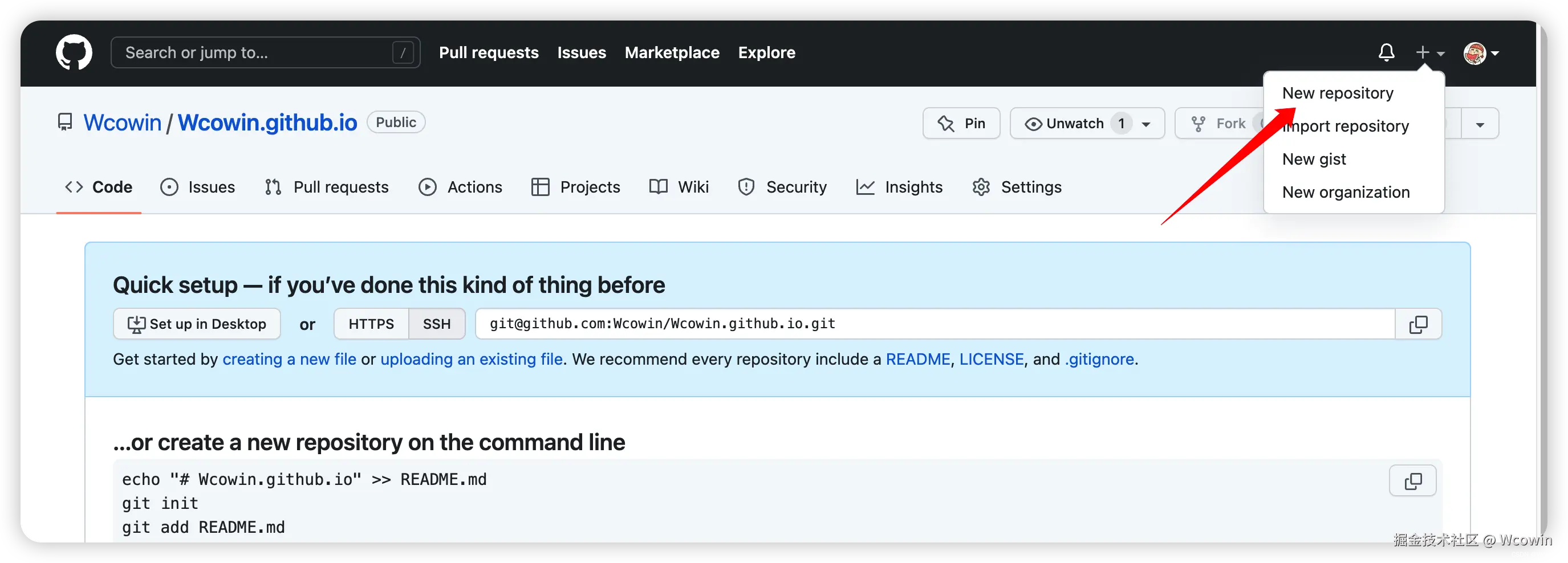The width and height of the screenshot is (1568, 563).
Task: Expand the Unwatch options caret
Action: [x=1146, y=124]
